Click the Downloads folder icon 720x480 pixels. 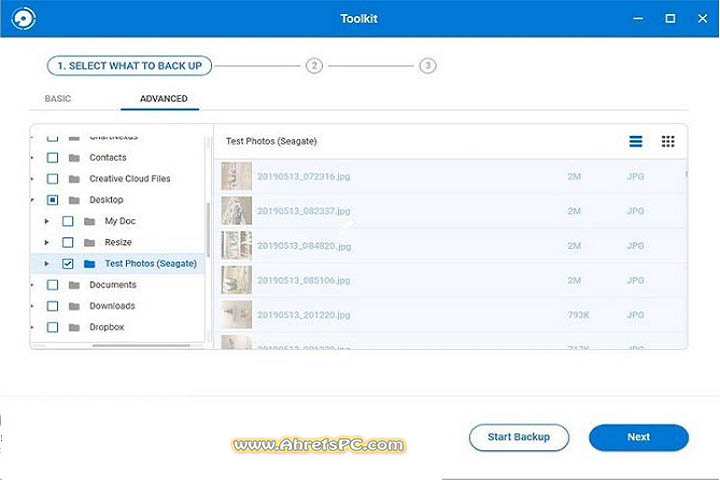tap(74, 306)
